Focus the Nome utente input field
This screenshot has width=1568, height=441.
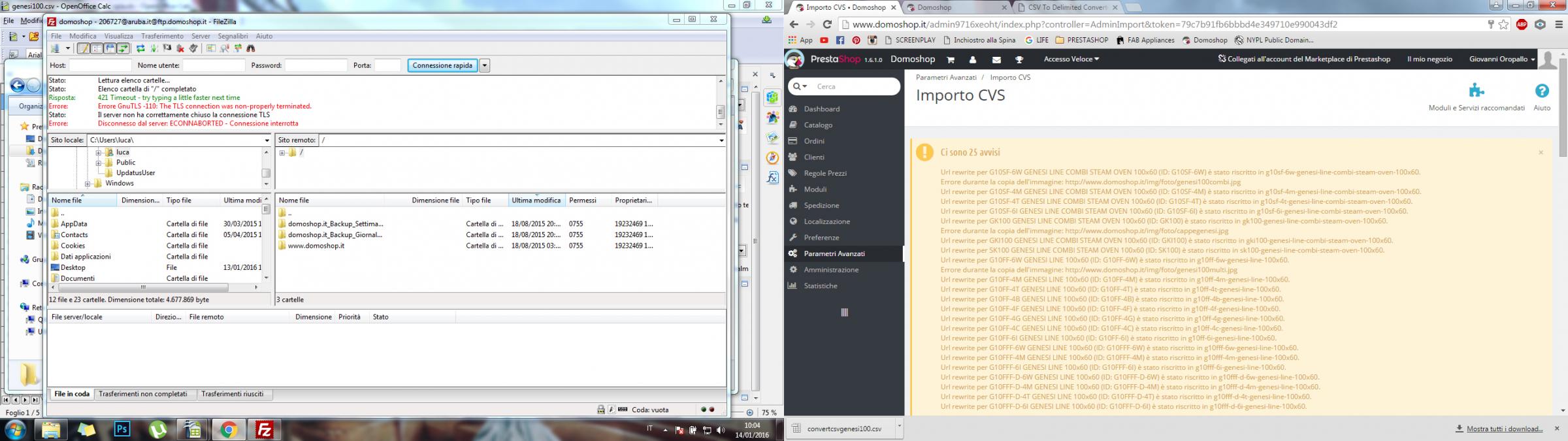pos(214,65)
